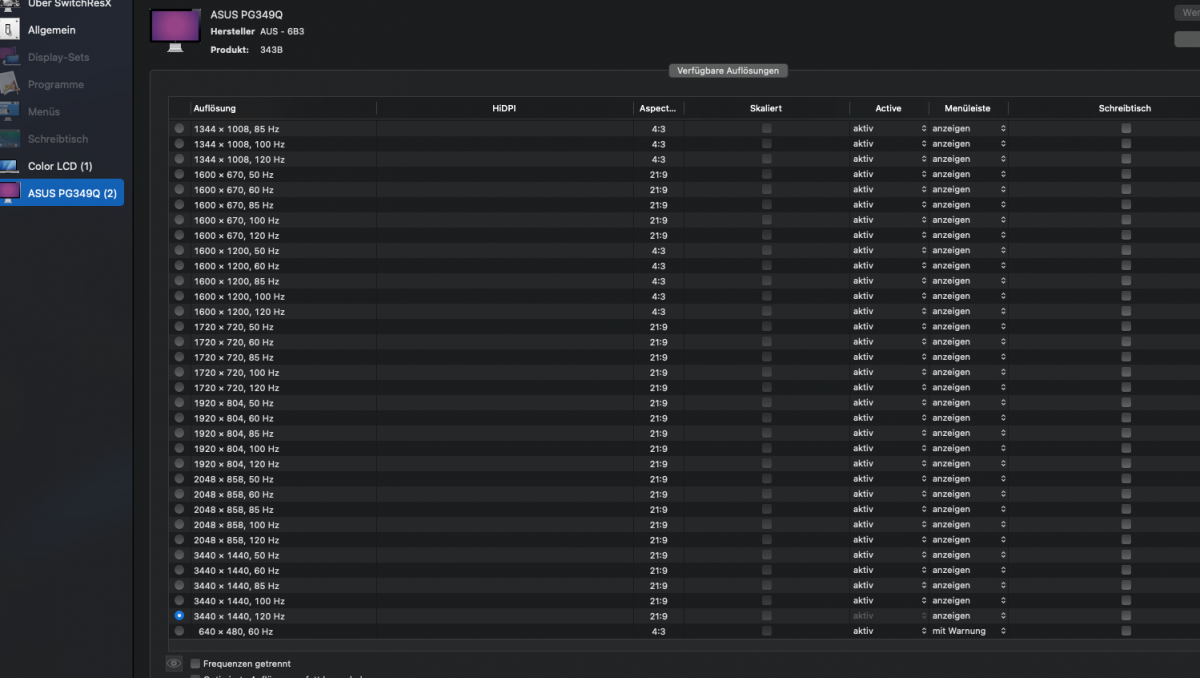Open Menüleiste dropdown for 2048 × 858, 50 Hz

point(969,479)
